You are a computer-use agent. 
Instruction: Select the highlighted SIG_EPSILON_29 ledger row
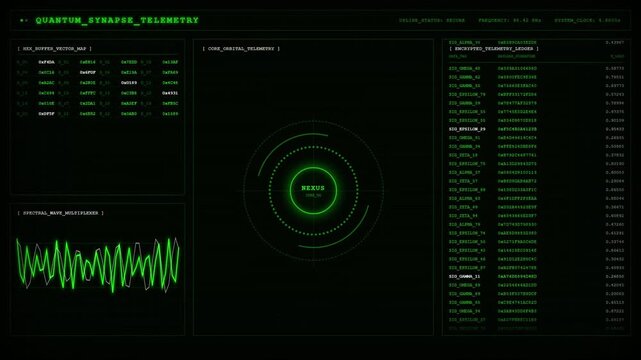[536, 129]
